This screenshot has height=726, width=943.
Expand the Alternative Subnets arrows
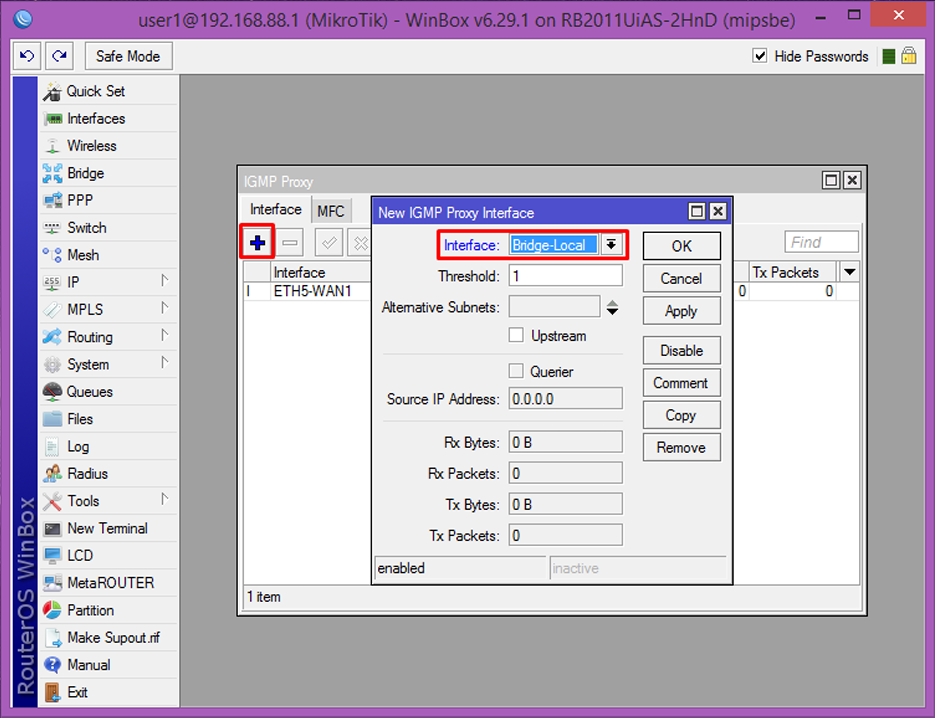[612, 307]
